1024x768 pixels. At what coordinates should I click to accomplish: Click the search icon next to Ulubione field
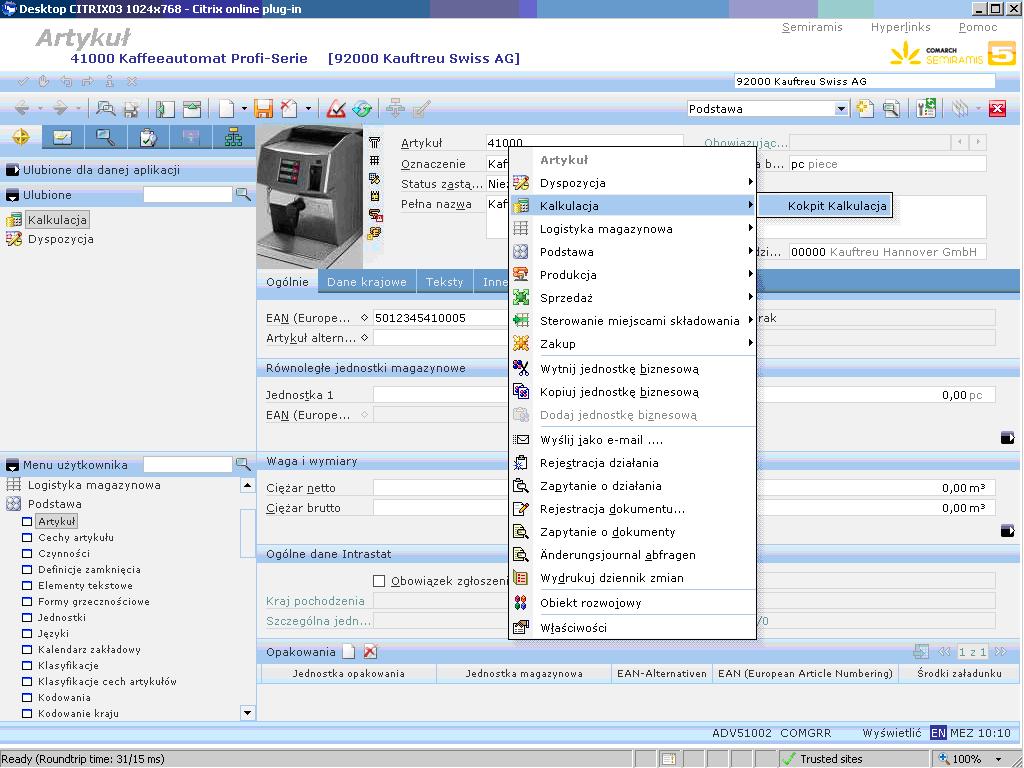243,195
